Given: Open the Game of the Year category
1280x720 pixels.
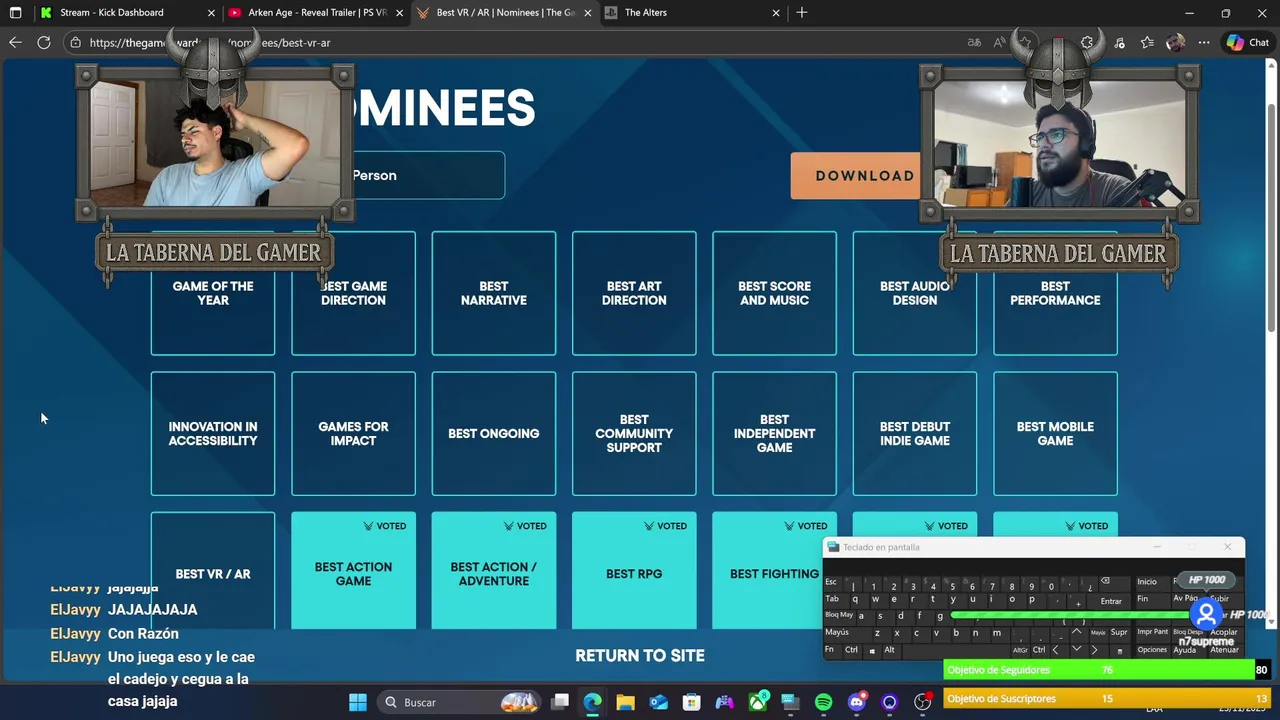Looking at the screenshot, I should pos(213,293).
